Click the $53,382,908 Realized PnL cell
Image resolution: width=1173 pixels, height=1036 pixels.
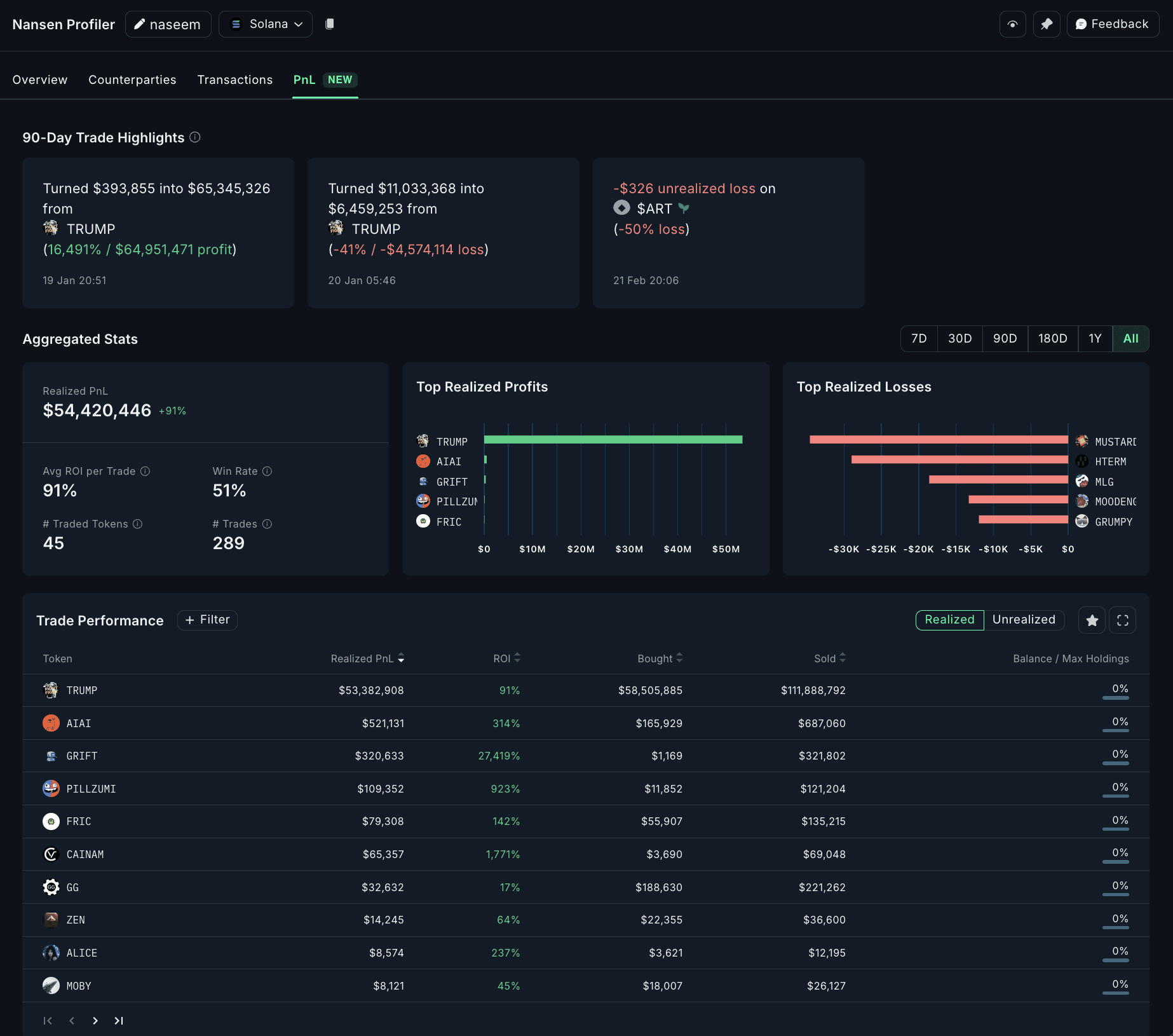coord(371,690)
